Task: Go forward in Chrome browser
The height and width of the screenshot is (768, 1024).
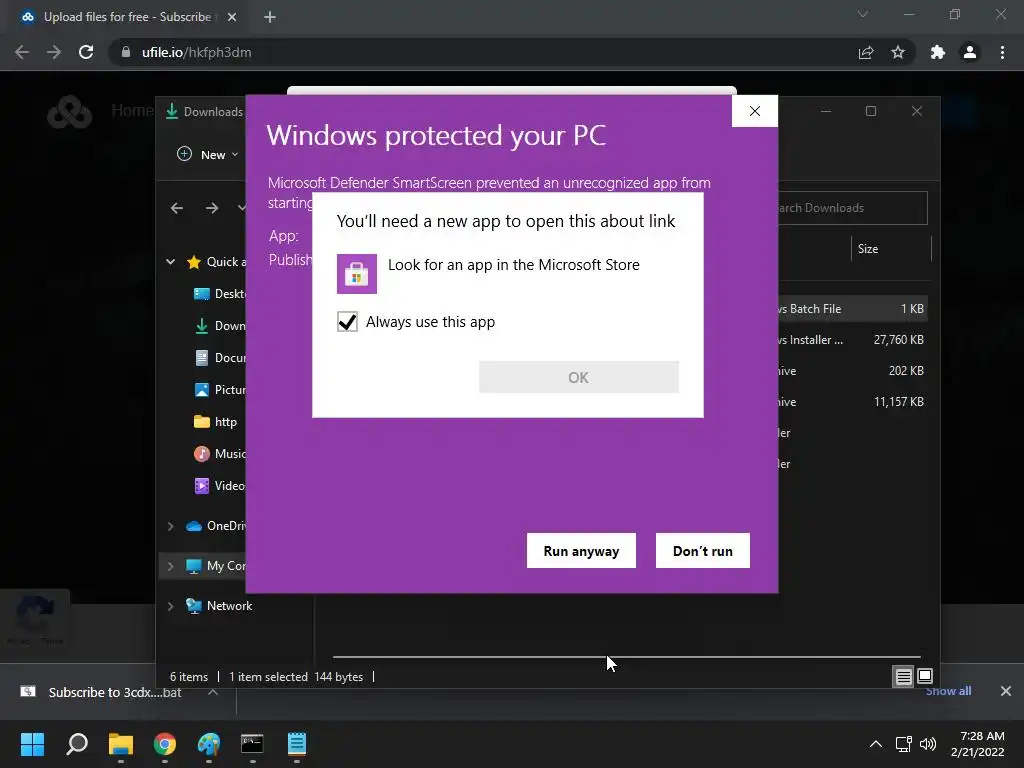Action: [x=54, y=52]
